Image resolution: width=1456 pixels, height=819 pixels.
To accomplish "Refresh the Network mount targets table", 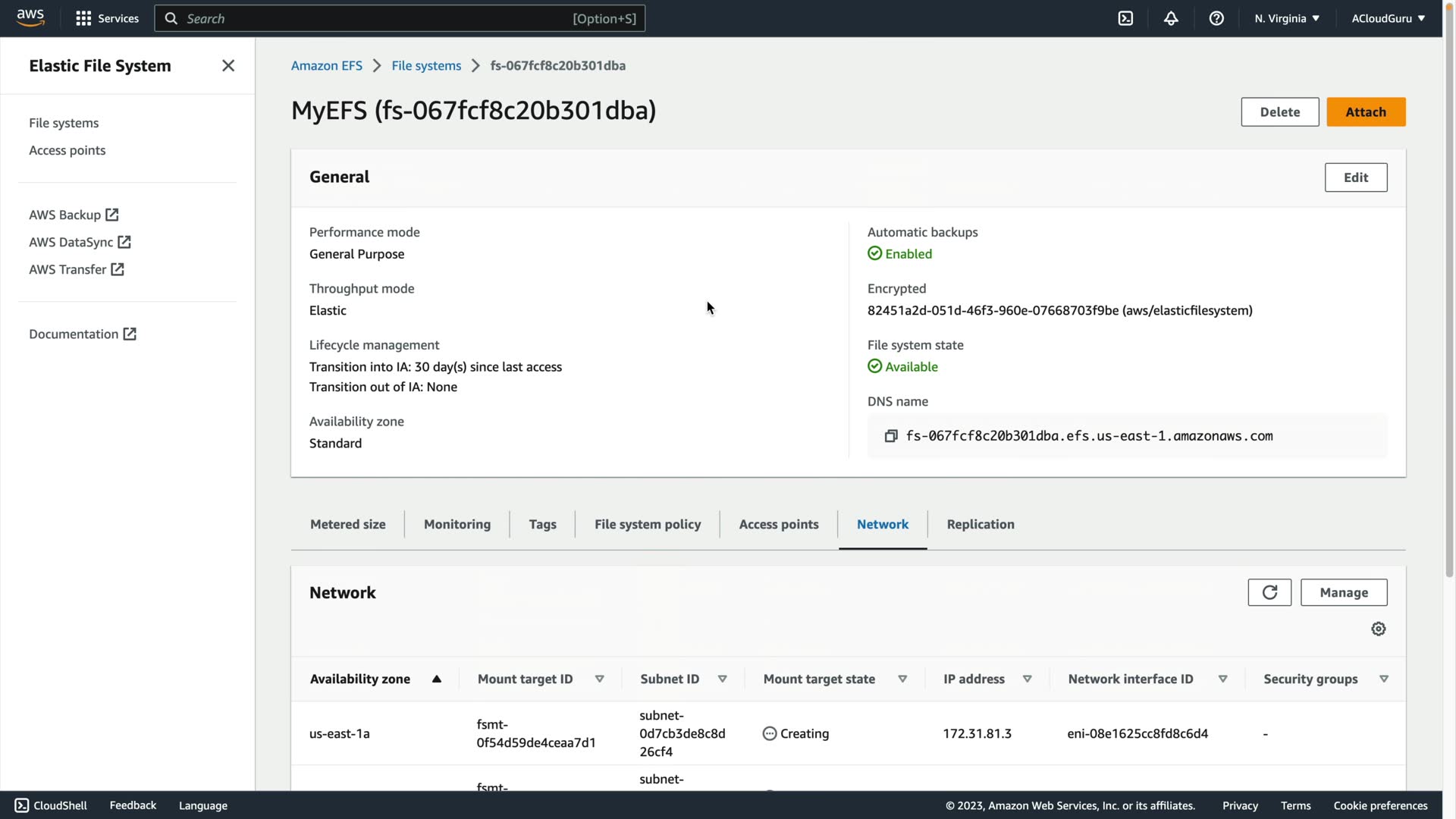I will coord(1269,592).
